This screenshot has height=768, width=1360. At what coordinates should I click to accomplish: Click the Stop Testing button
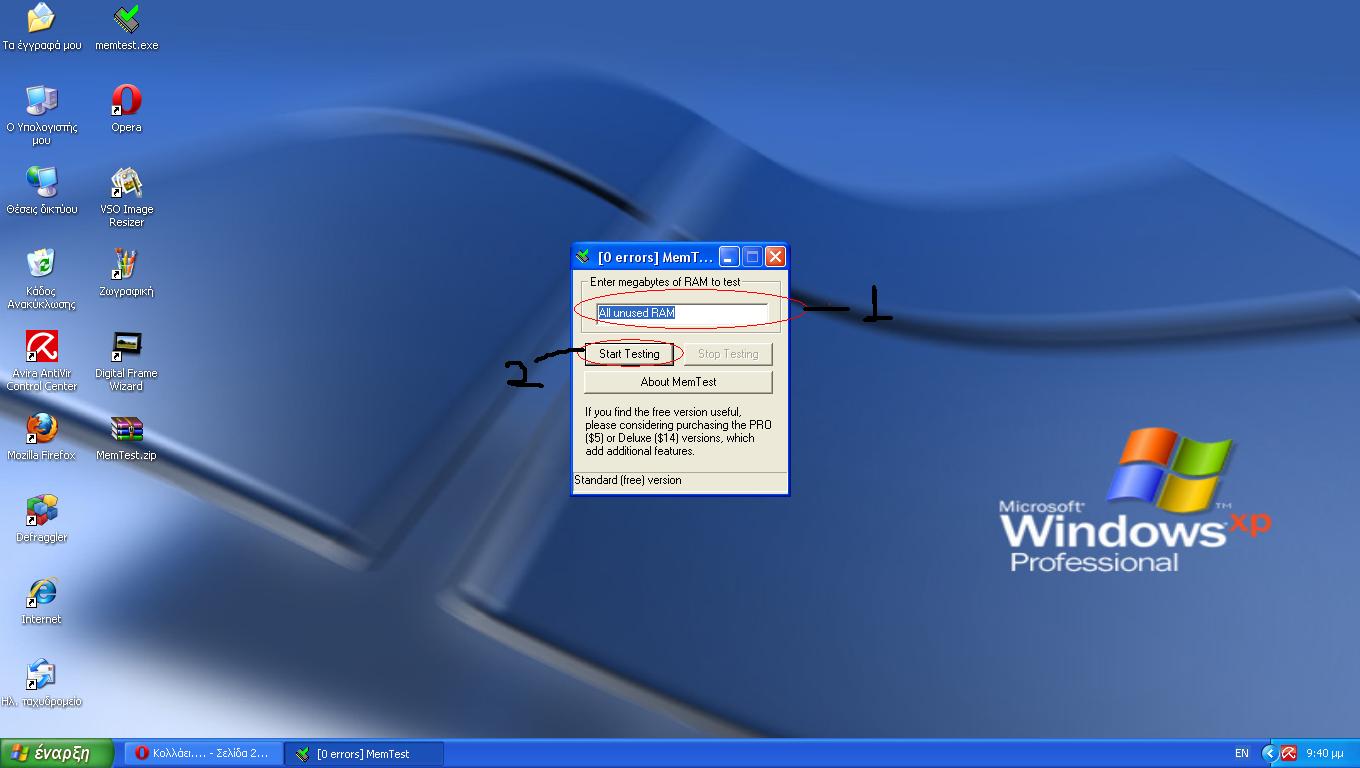[x=728, y=354]
